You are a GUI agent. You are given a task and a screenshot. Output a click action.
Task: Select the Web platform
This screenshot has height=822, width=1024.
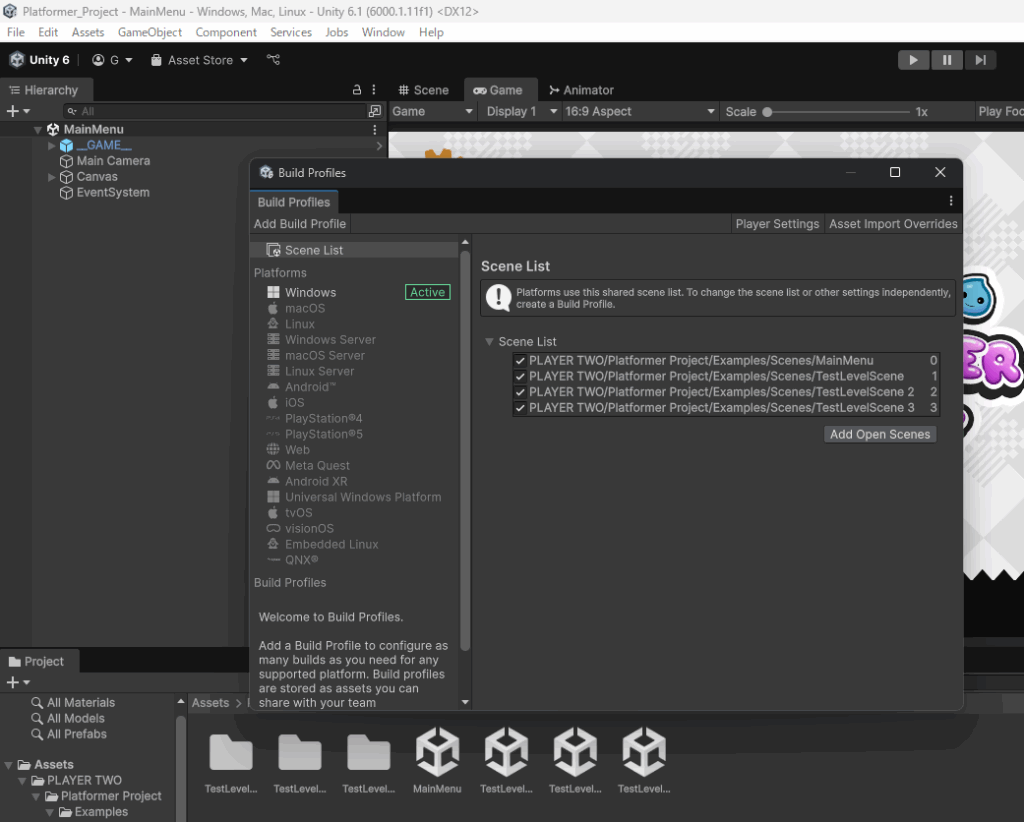point(354,450)
